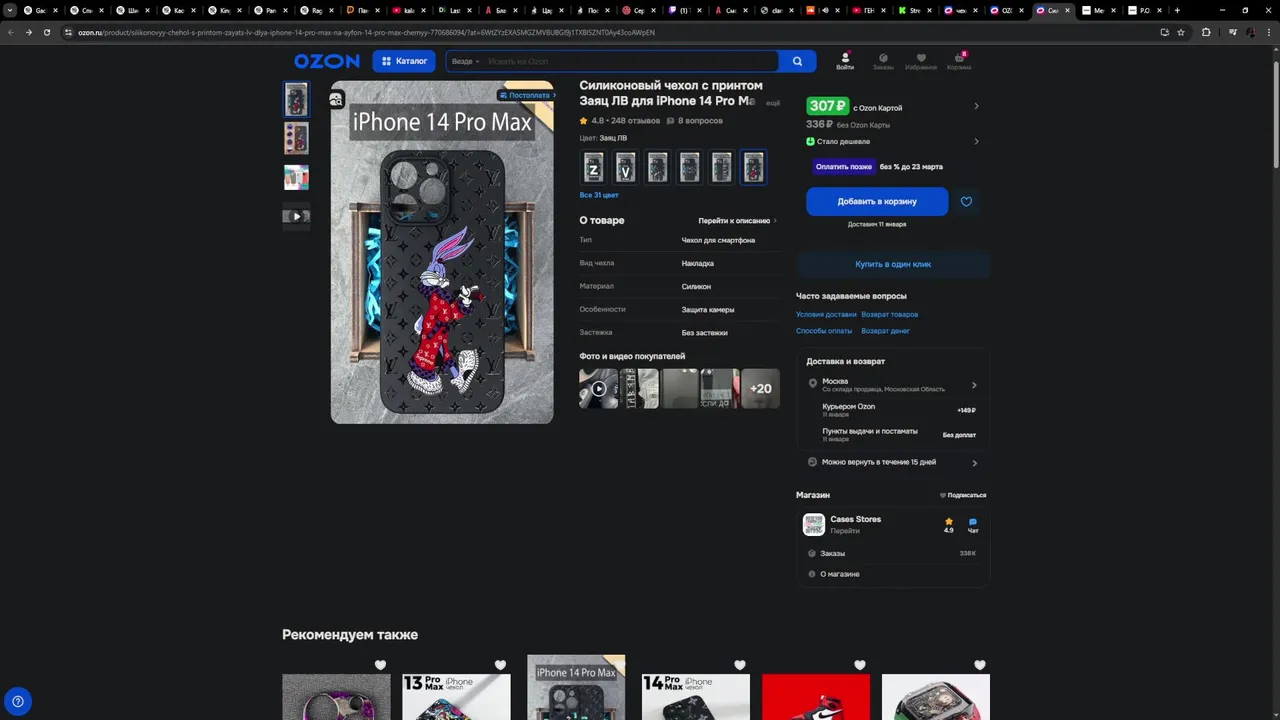Open the +20 more customer photos tile
This screenshot has width=1280, height=720.
coord(761,388)
